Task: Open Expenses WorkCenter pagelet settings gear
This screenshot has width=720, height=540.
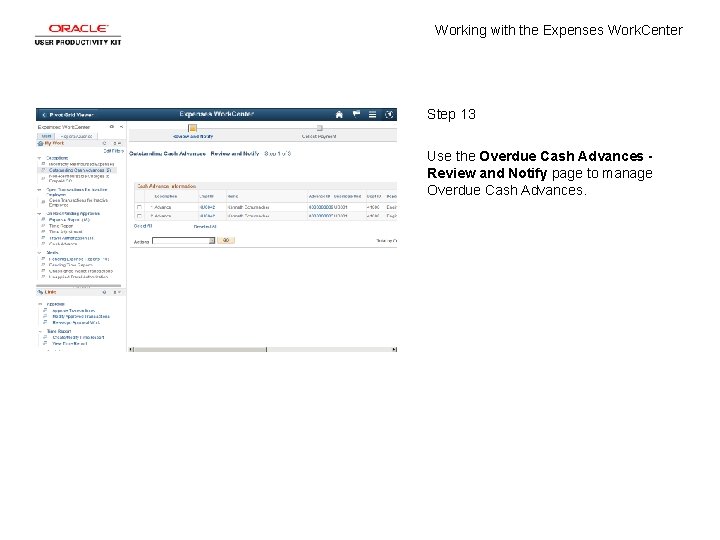Action: point(112,127)
